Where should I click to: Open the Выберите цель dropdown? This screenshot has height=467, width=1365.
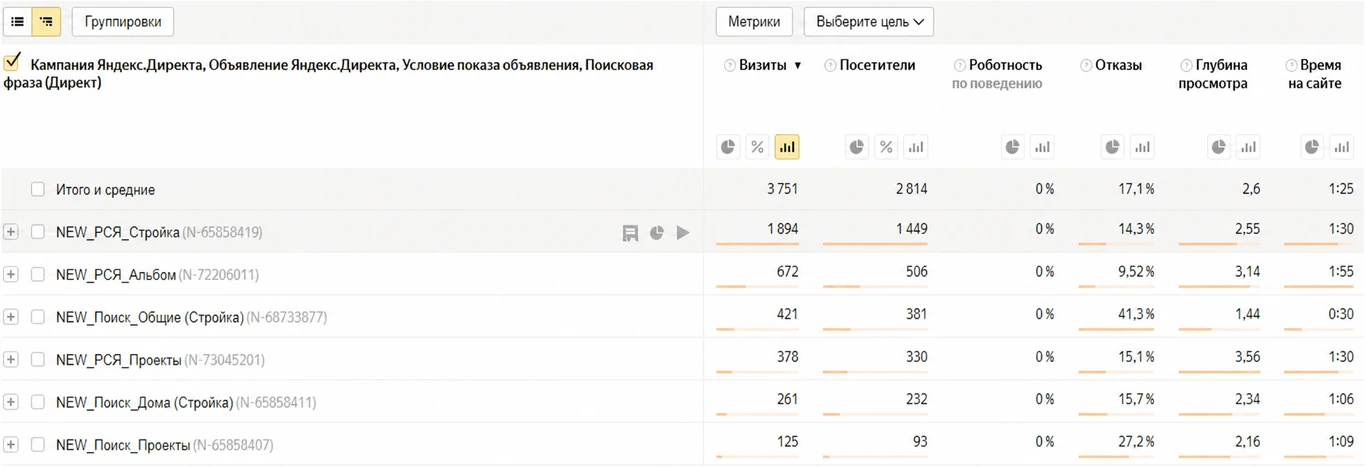869,22
